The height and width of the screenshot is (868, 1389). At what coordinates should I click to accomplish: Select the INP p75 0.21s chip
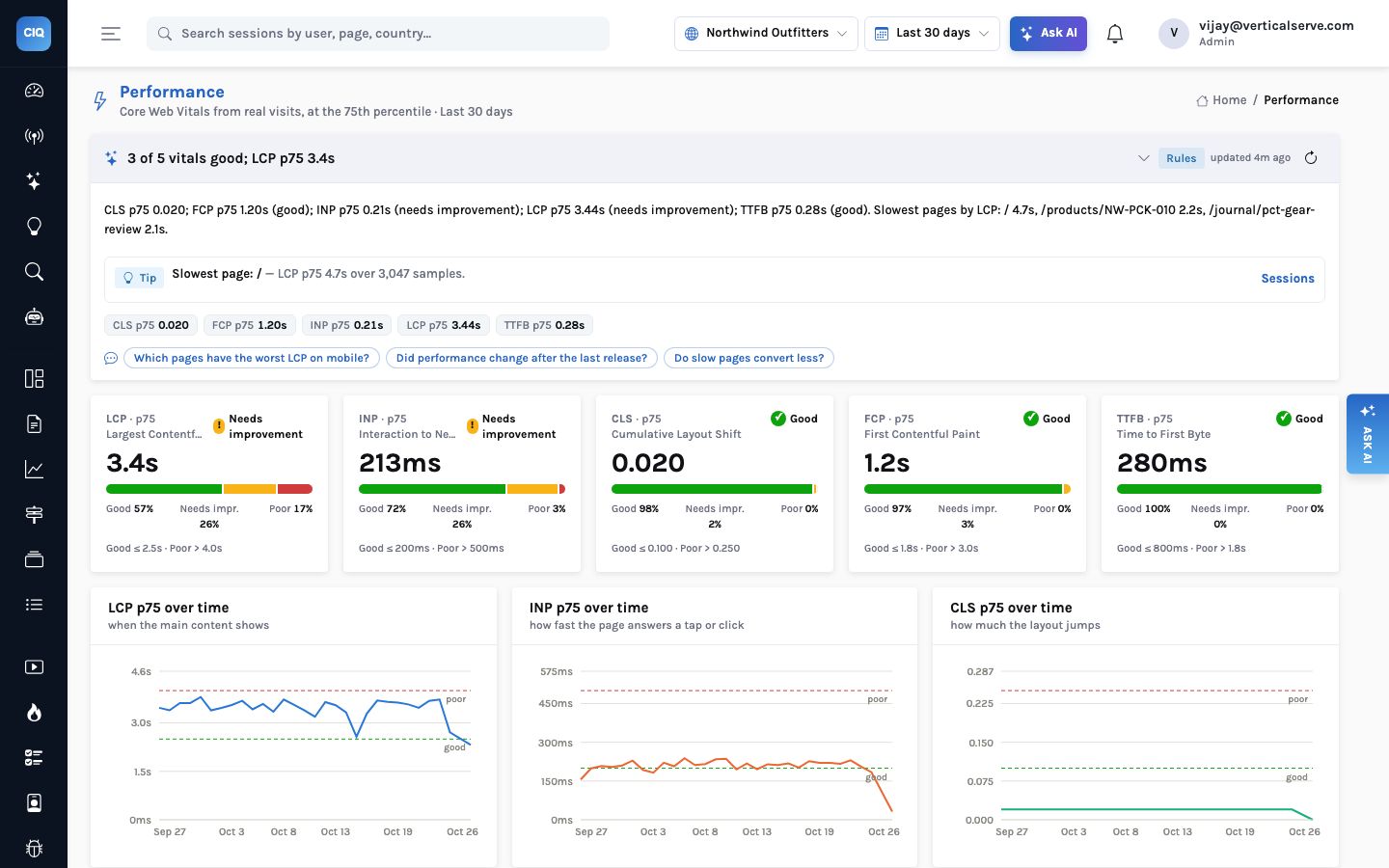(346, 325)
